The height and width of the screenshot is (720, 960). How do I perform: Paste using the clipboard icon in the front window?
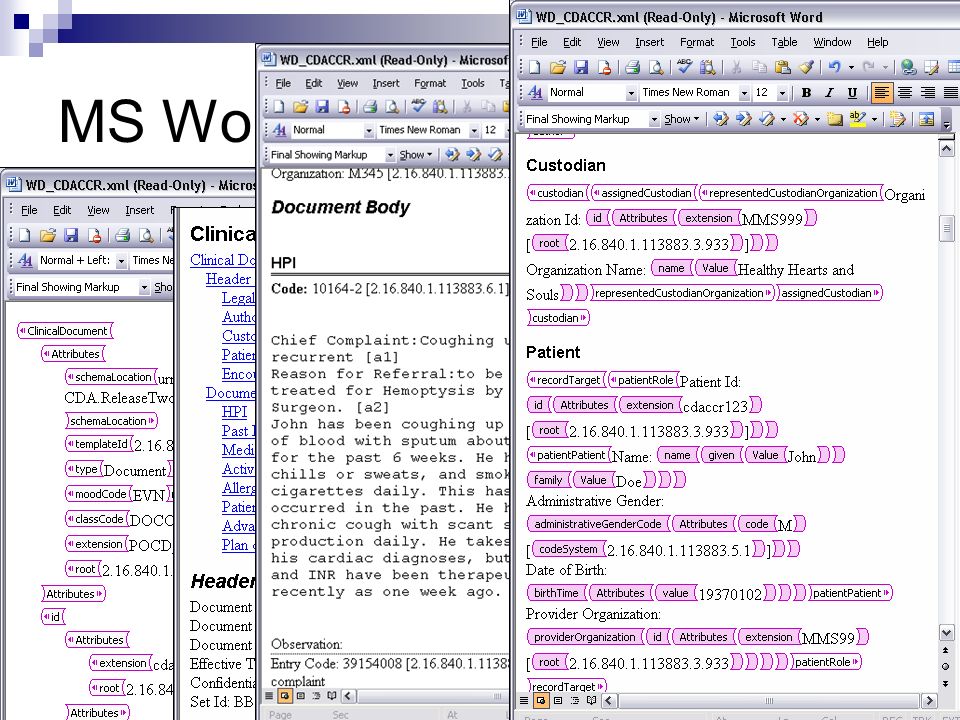click(782, 67)
